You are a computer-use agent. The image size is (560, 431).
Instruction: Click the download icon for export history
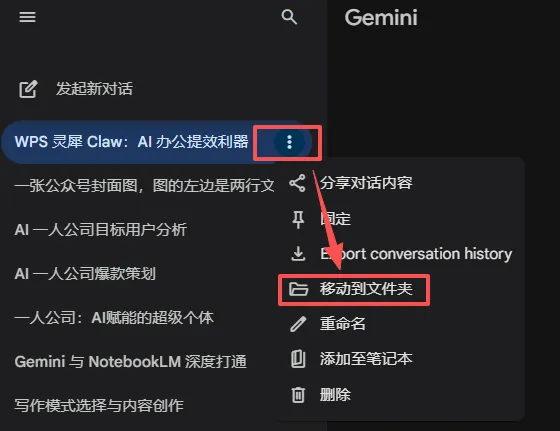coord(298,254)
